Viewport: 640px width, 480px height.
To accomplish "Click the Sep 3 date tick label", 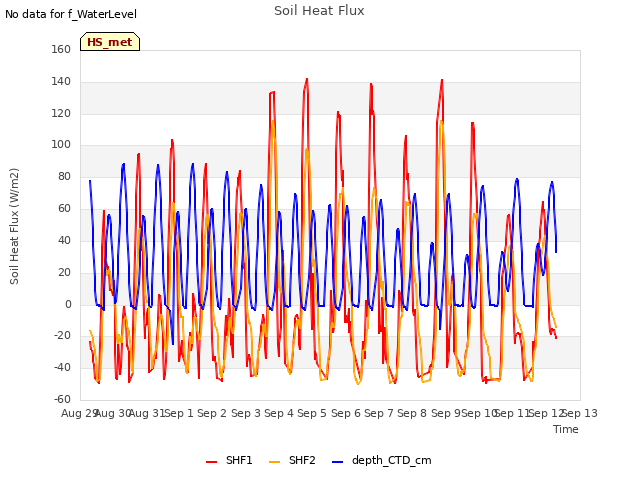I will click(246, 413).
